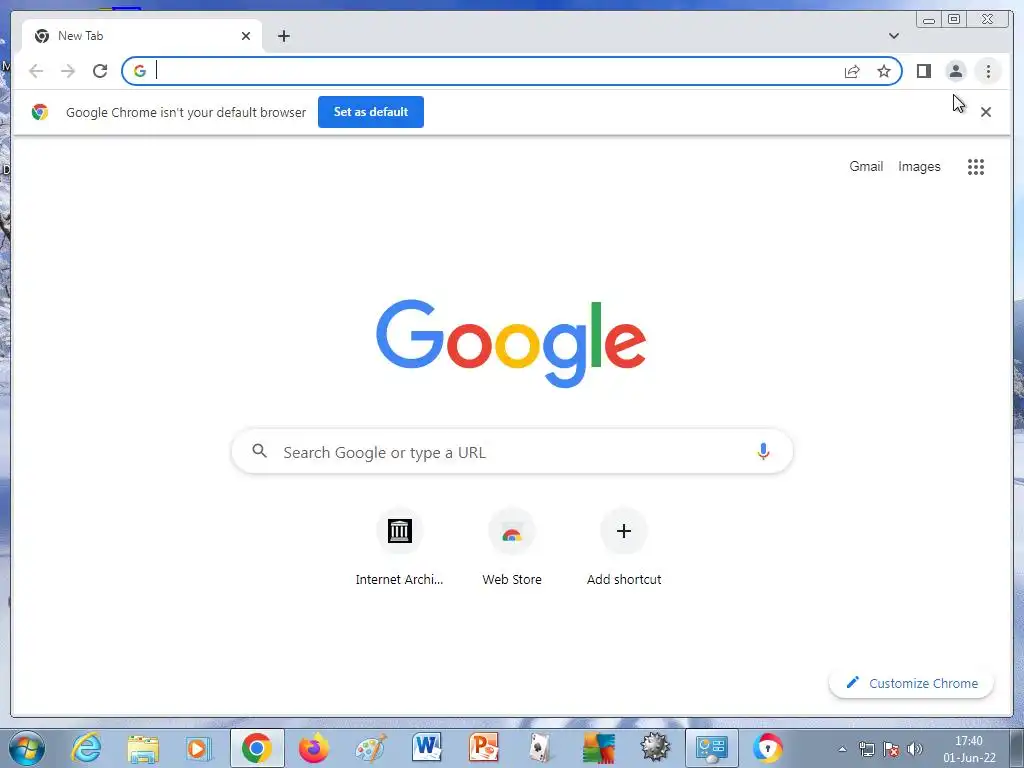Focus the Search Google or type a URL box
The width and height of the screenshot is (1024, 768).
tap(512, 451)
